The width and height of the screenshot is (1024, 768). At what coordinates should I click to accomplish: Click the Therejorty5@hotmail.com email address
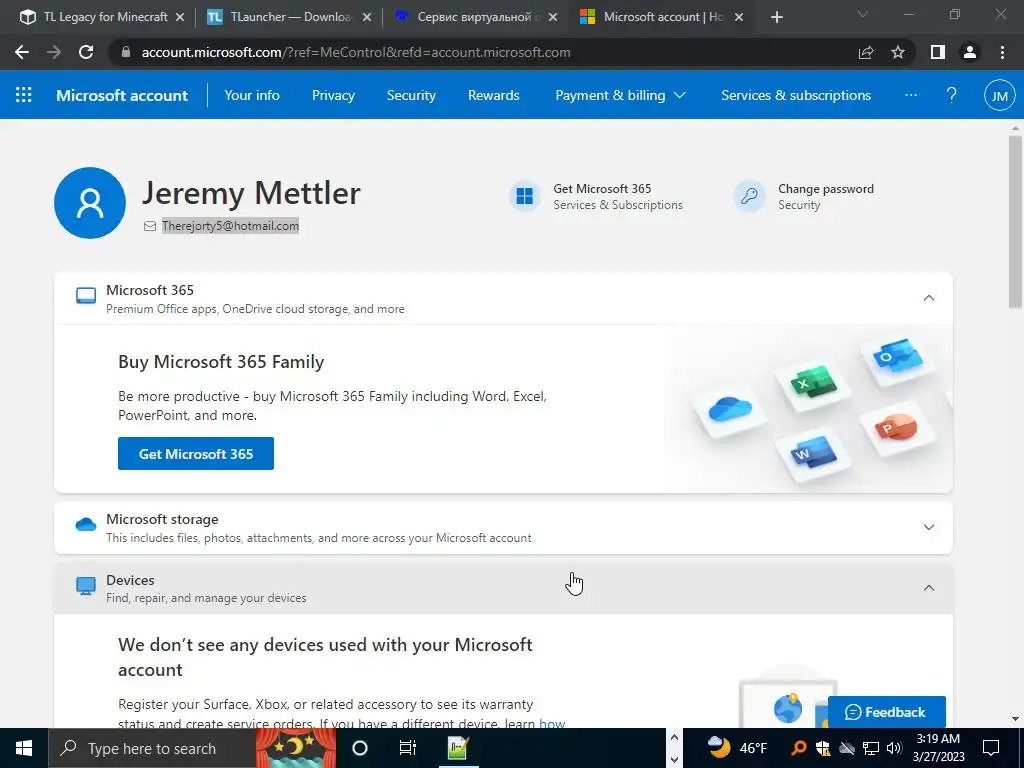point(231,226)
